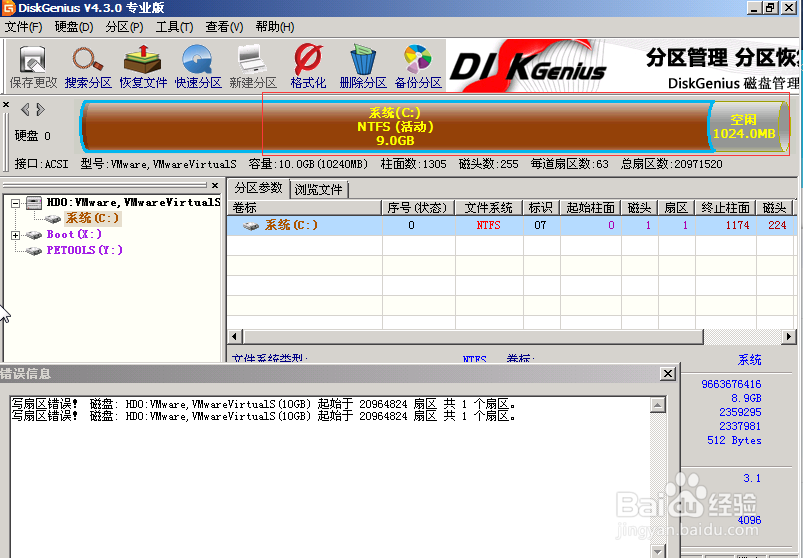Image resolution: width=803 pixels, height=558 pixels.
Task: Click the Delete Partition (删除分区) trash icon
Action: pyautogui.click(x=363, y=67)
